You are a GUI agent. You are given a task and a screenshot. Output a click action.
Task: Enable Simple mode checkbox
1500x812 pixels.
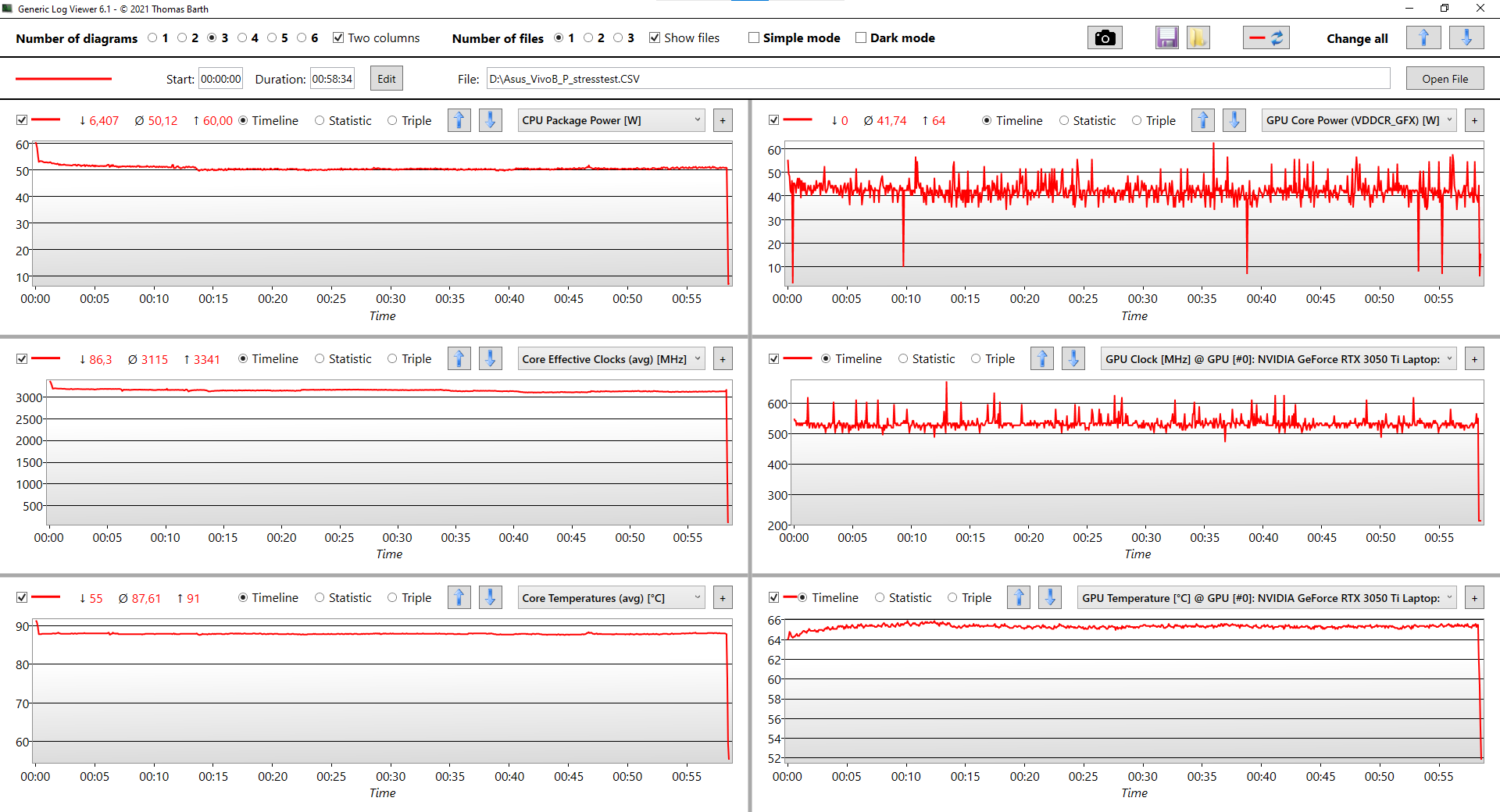click(754, 37)
